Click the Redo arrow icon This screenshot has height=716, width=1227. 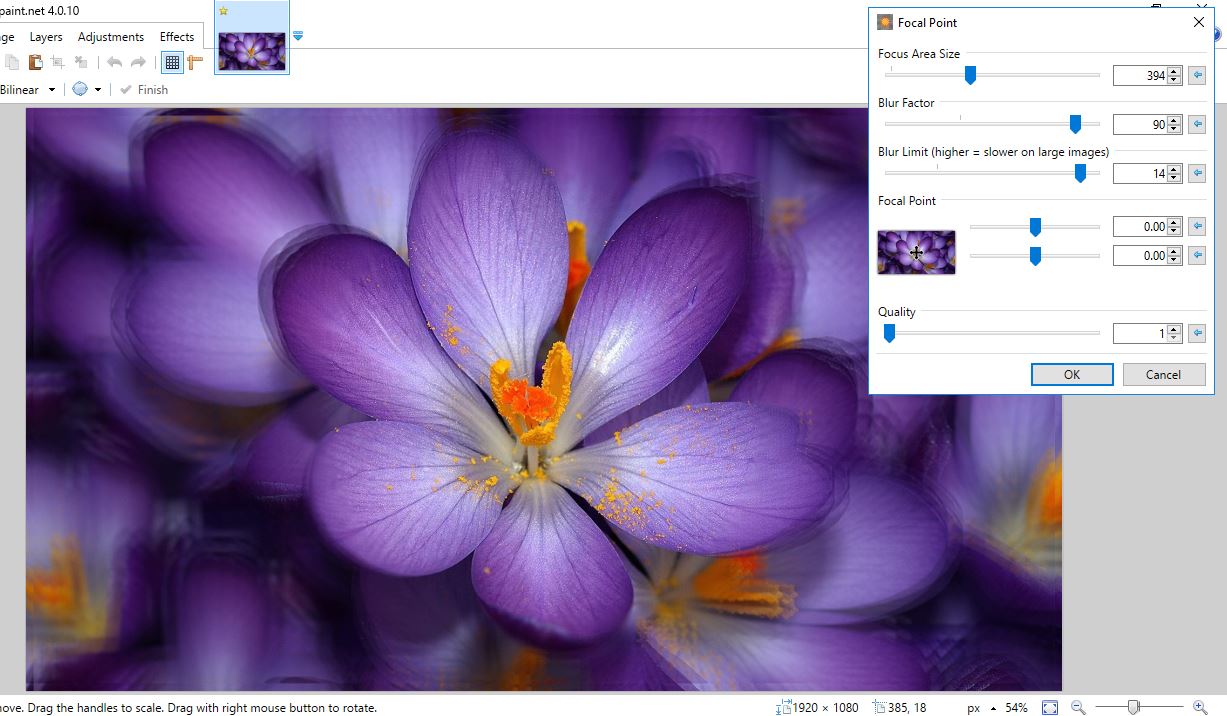tap(137, 61)
